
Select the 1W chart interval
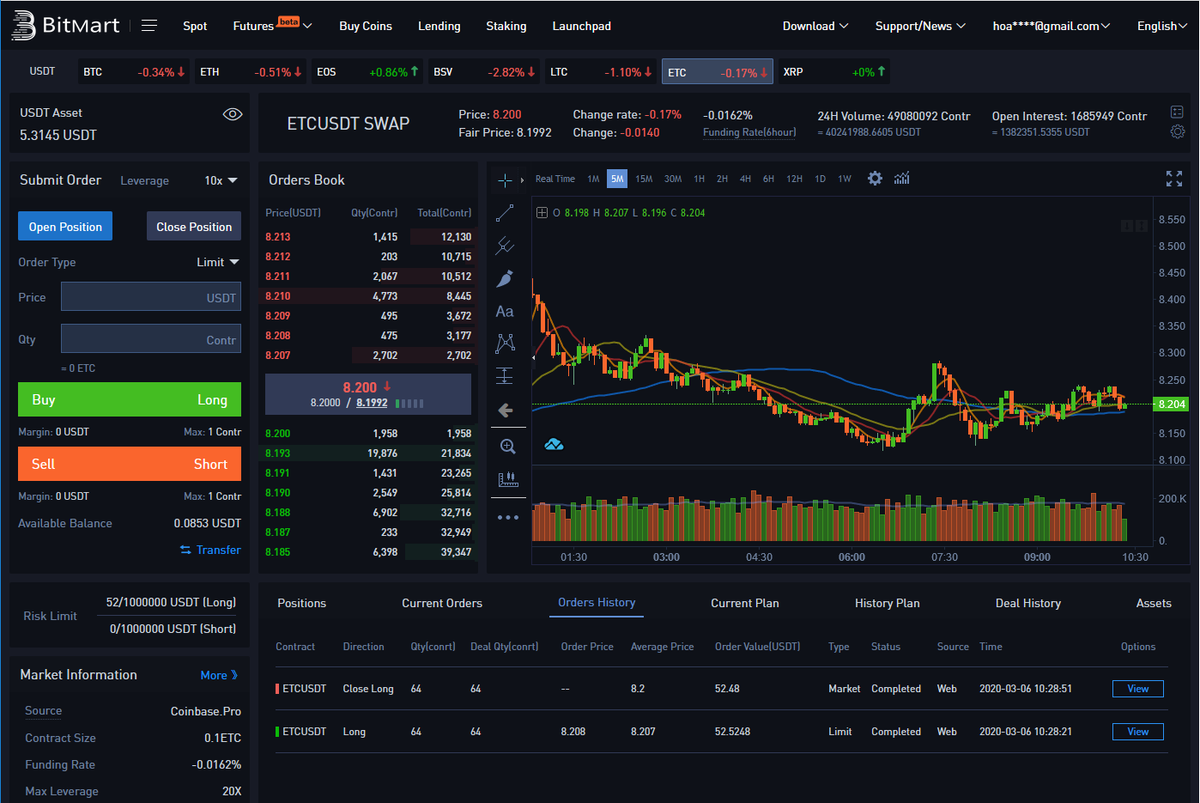[845, 179]
